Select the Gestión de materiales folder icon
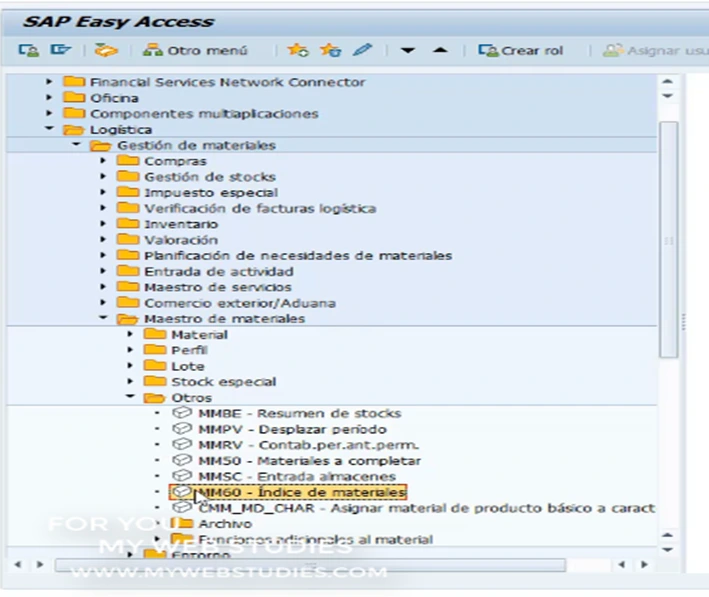 [x=101, y=146]
